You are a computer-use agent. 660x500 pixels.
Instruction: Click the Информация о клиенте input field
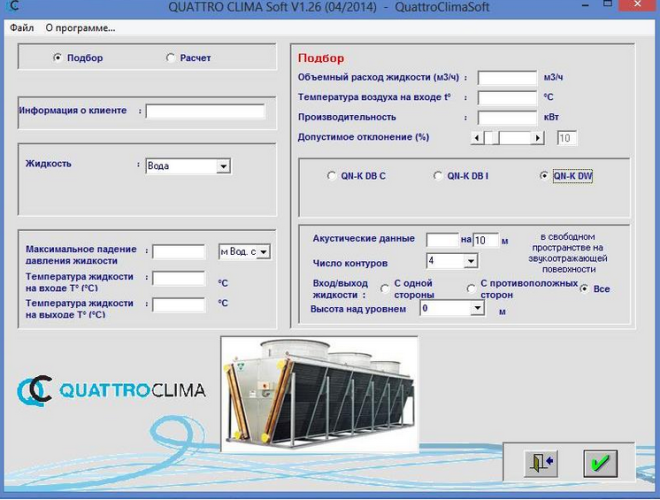[205, 111]
